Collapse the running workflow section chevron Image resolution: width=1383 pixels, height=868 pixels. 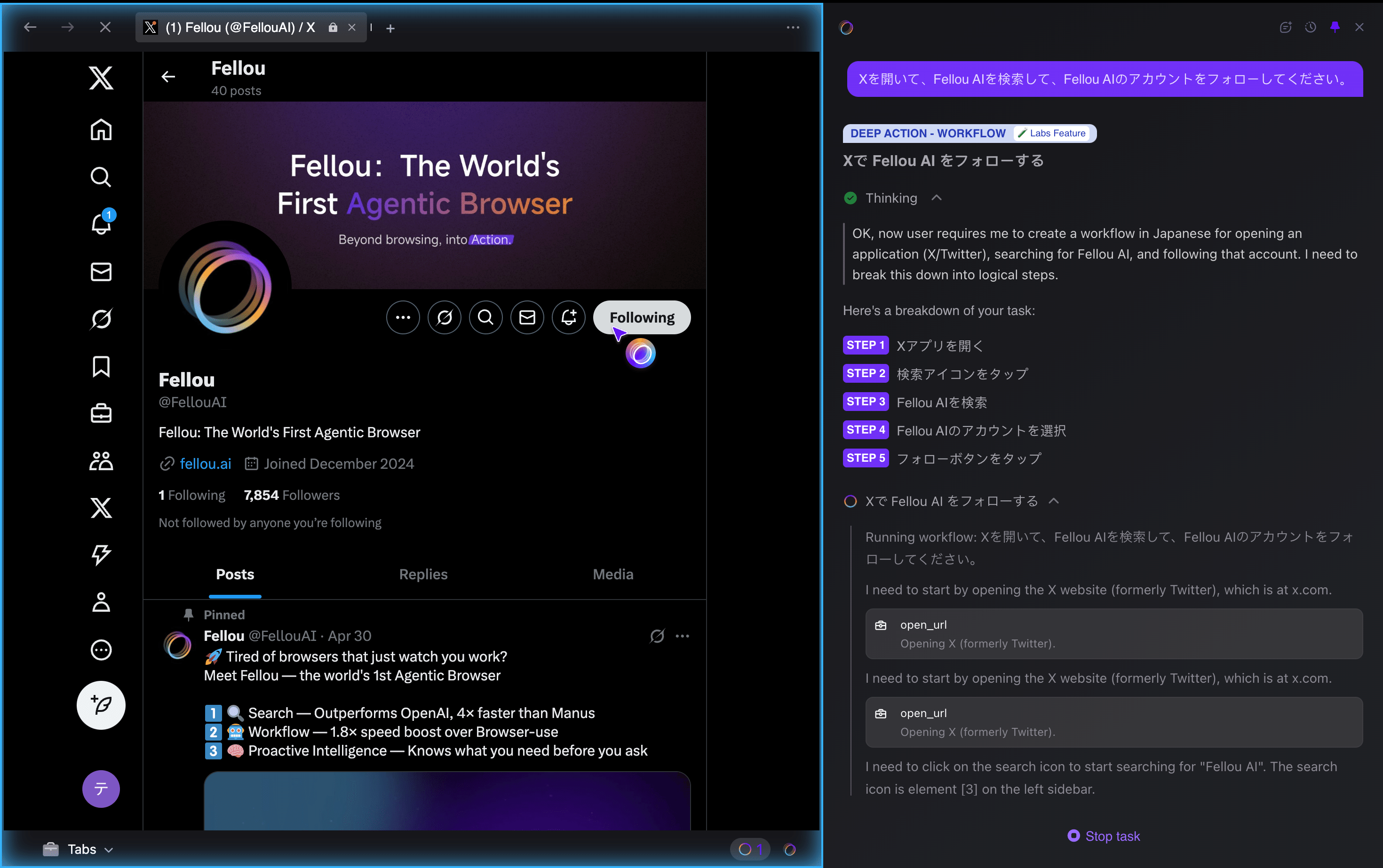tap(1053, 501)
